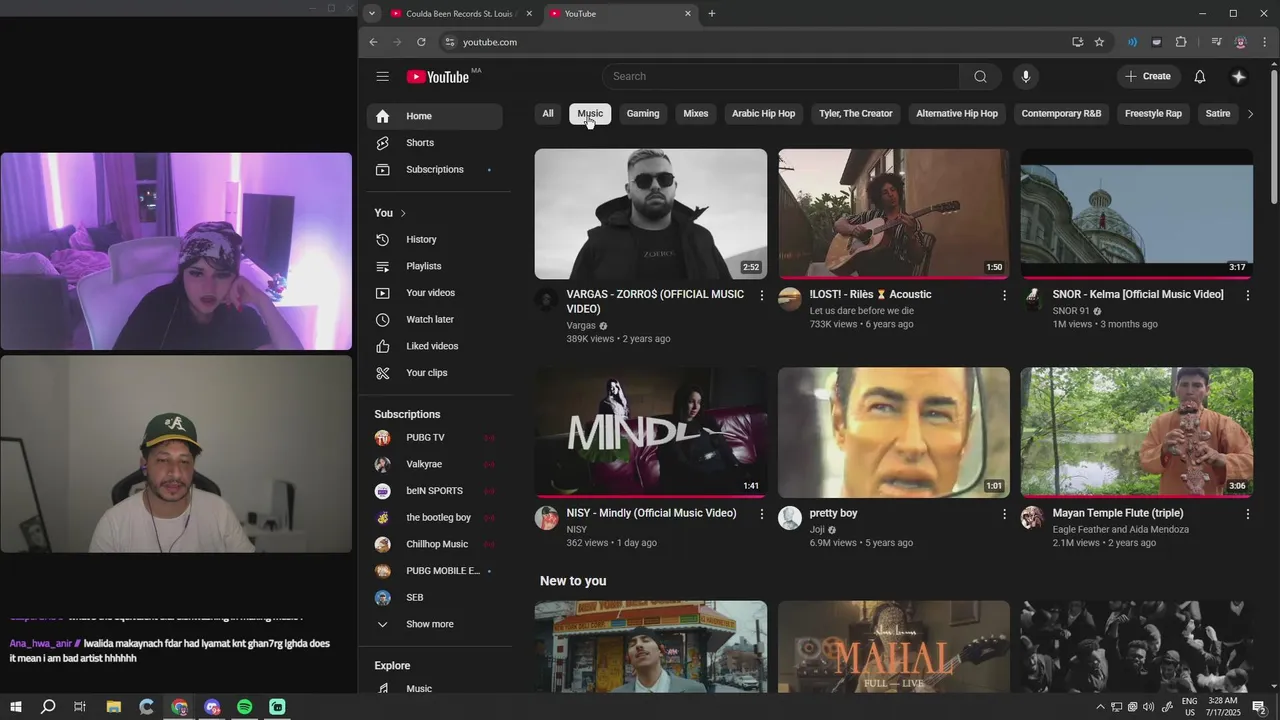Bookmark this page with the star icon
The image size is (1280, 720).
click(x=1099, y=42)
